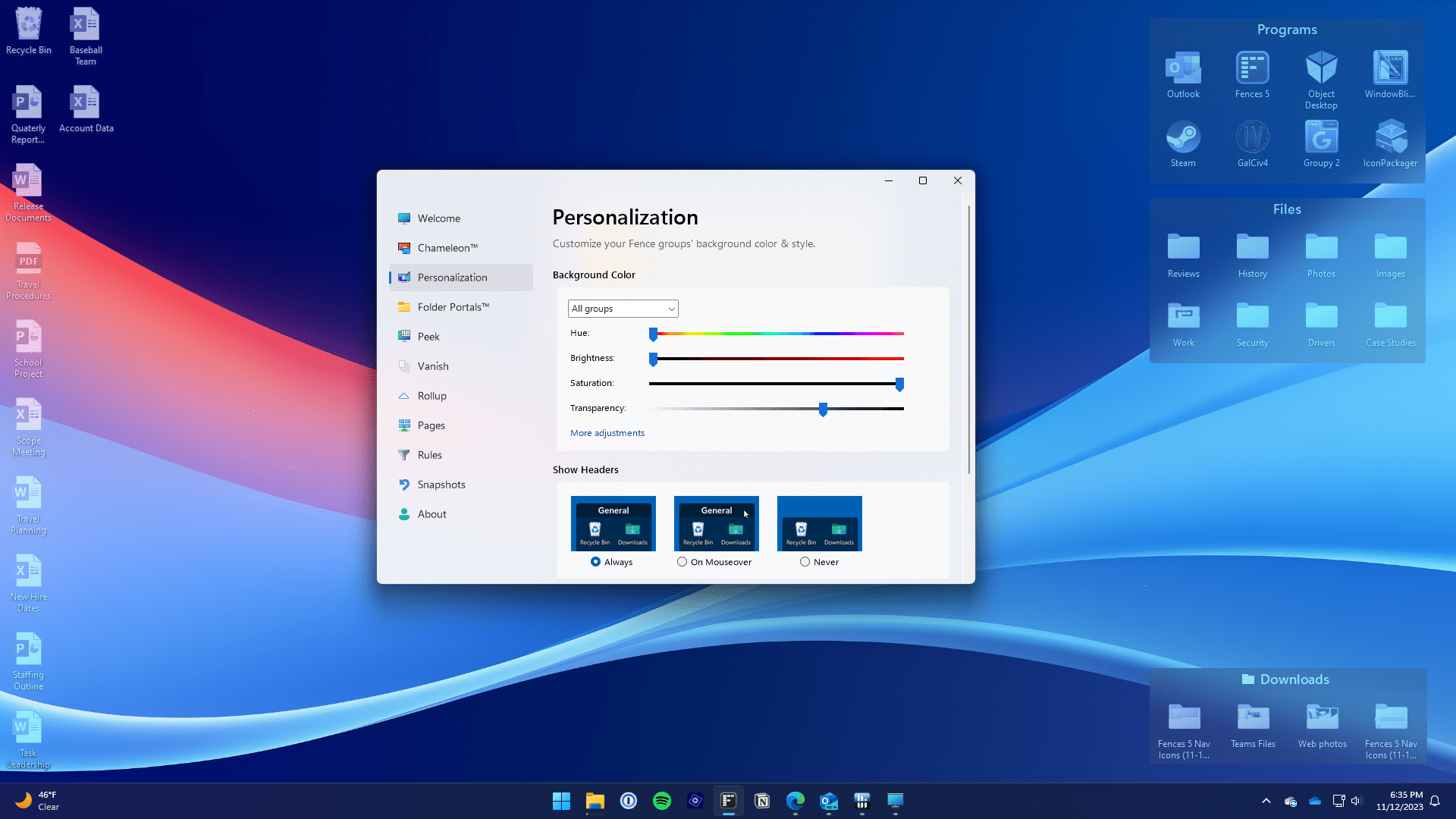Click the Transparency slider handle
The width and height of the screenshot is (1456, 819).
(x=823, y=409)
